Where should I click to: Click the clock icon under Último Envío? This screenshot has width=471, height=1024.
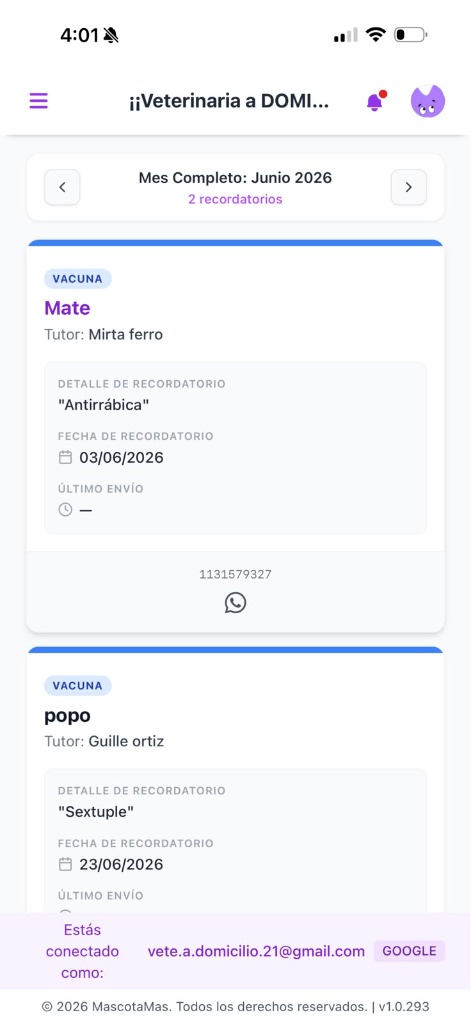pos(65,510)
